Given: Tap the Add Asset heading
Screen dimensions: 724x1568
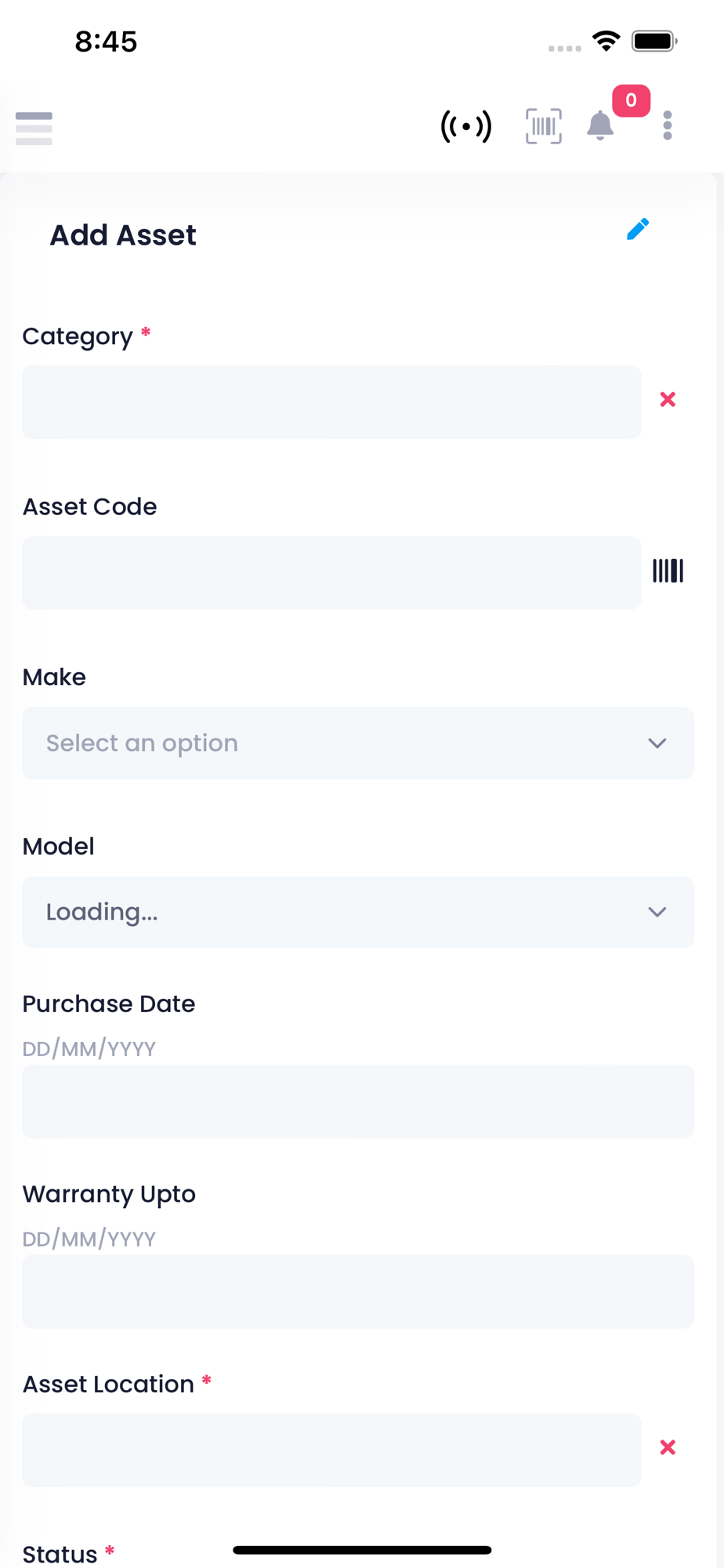Looking at the screenshot, I should (x=123, y=235).
